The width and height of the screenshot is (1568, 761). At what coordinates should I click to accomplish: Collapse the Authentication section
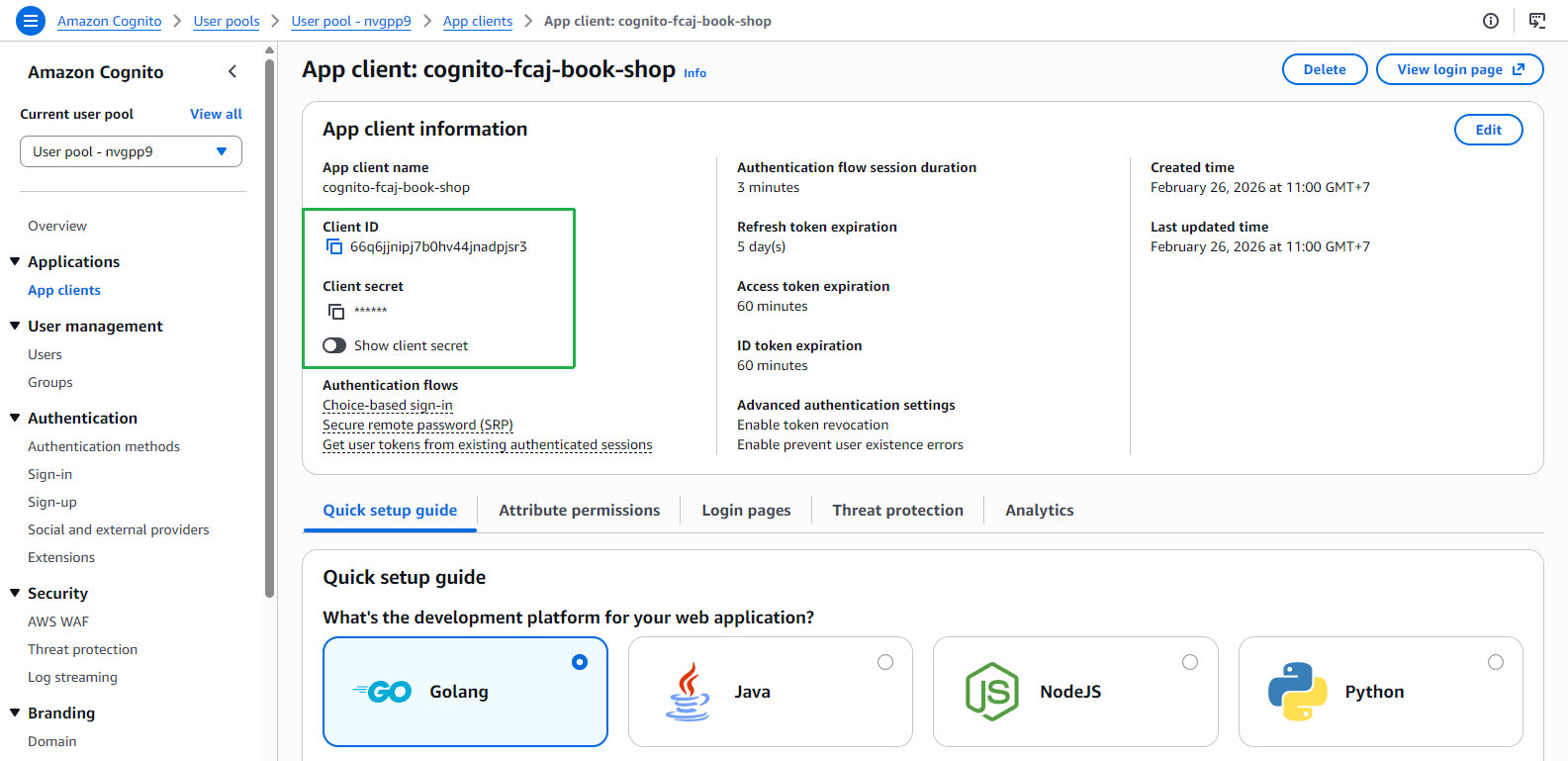pos(15,418)
